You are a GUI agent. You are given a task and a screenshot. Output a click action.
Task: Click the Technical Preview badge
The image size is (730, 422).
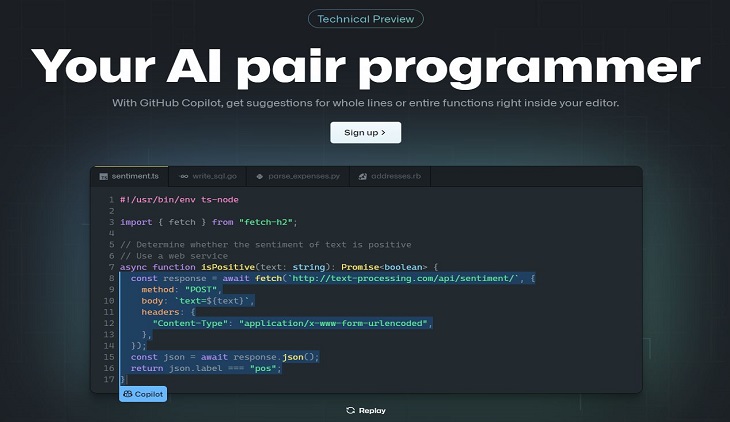(x=365, y=19)
